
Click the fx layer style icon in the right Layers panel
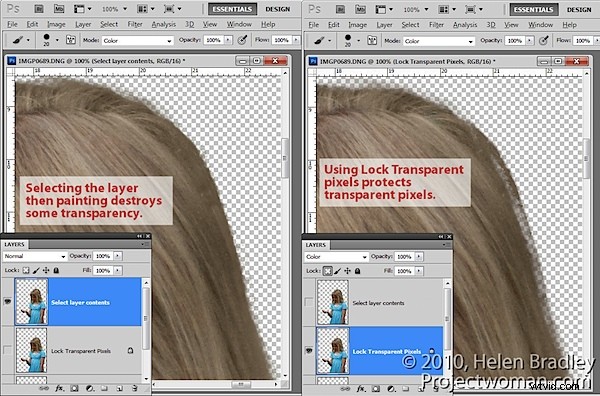coord(360,389)
